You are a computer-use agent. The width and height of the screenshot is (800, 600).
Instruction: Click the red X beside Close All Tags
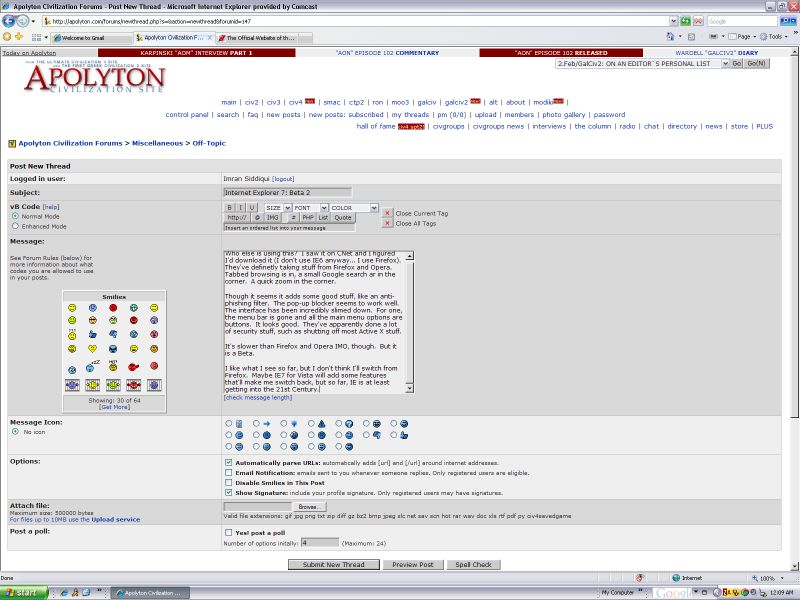coord(388,223)
